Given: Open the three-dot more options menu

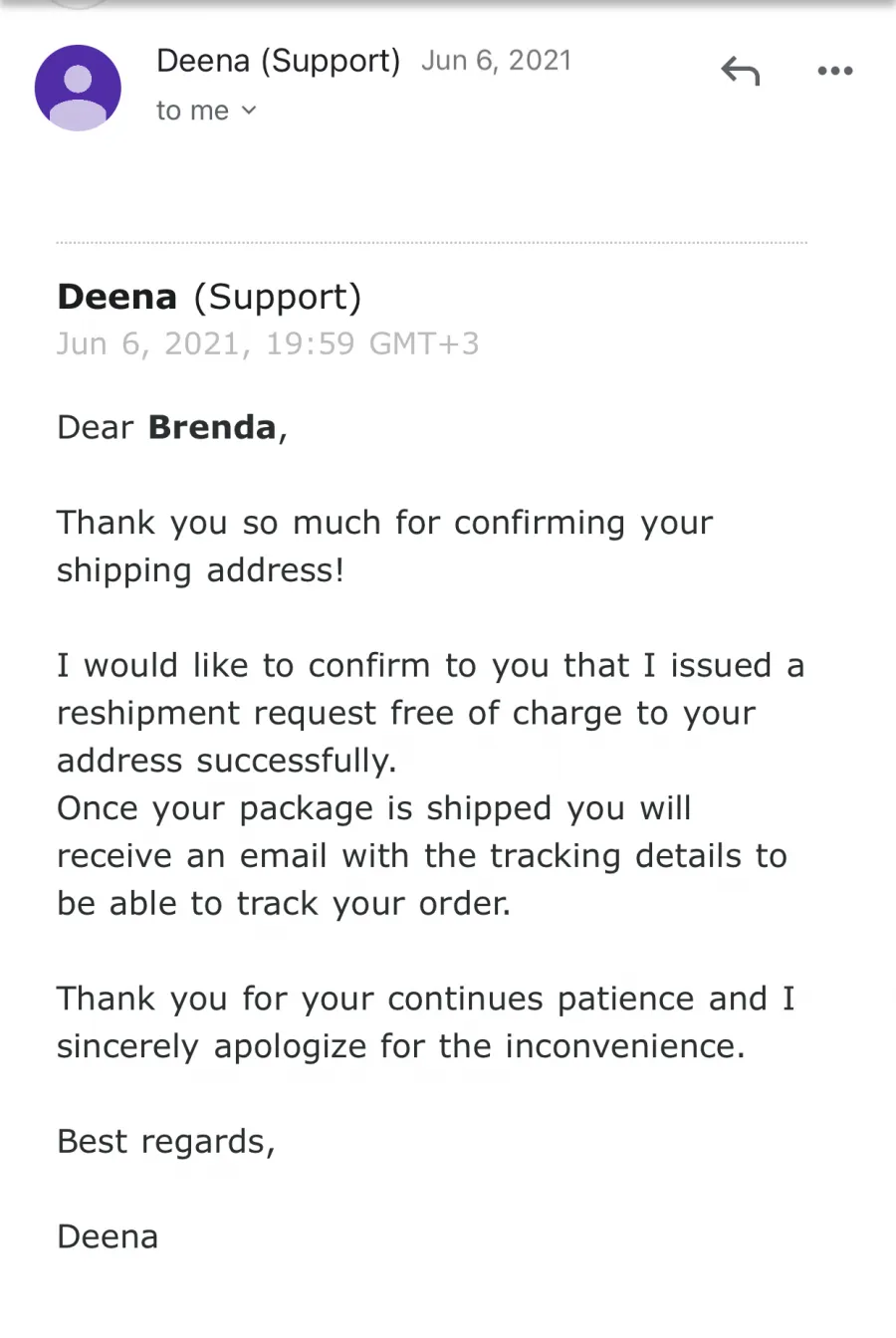Looking at the screenshot, I should pos(834,71).
